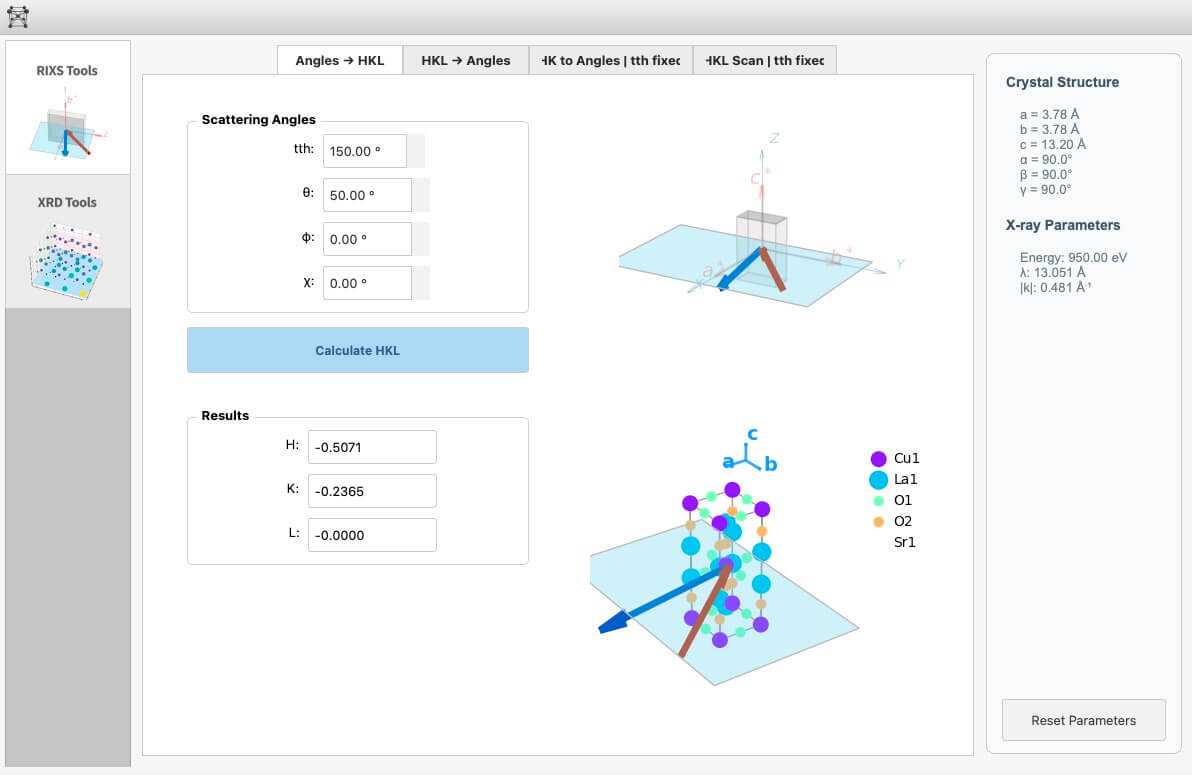Toggle Sr1 entry in the legend
Screen dimensions: 1192x775
[x=904, y=543]
